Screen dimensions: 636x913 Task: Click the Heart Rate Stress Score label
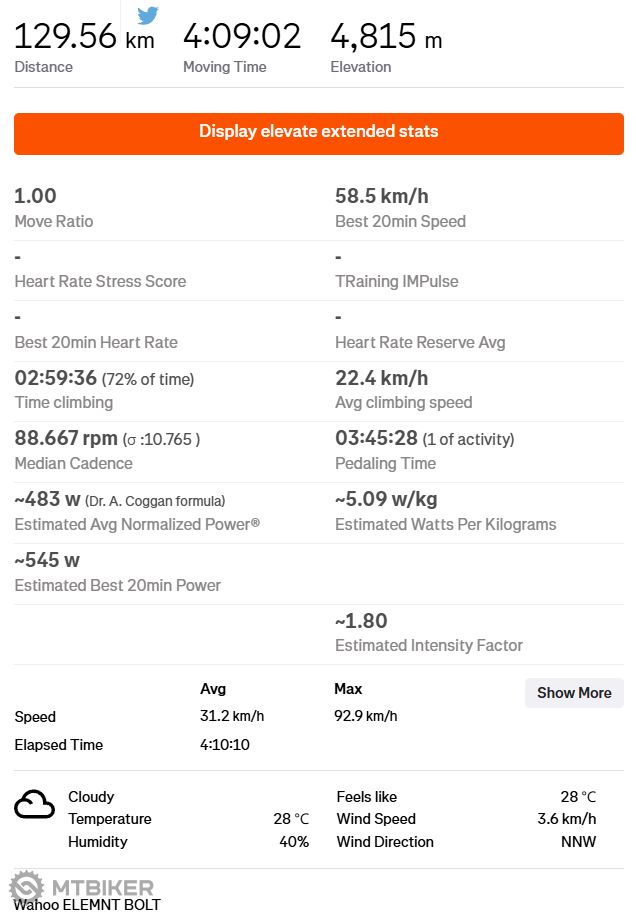(100, 282)
